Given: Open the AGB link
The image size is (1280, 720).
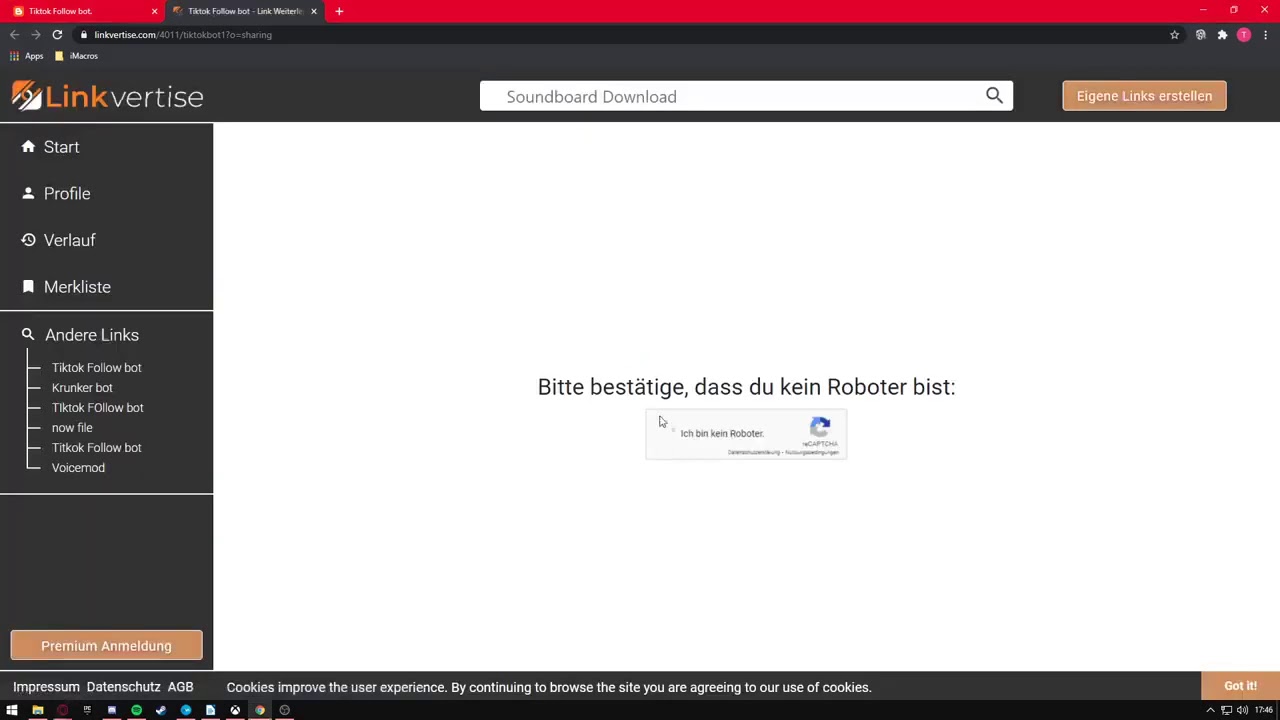Looking at the screenshot, I should click(x=180, y=687).
